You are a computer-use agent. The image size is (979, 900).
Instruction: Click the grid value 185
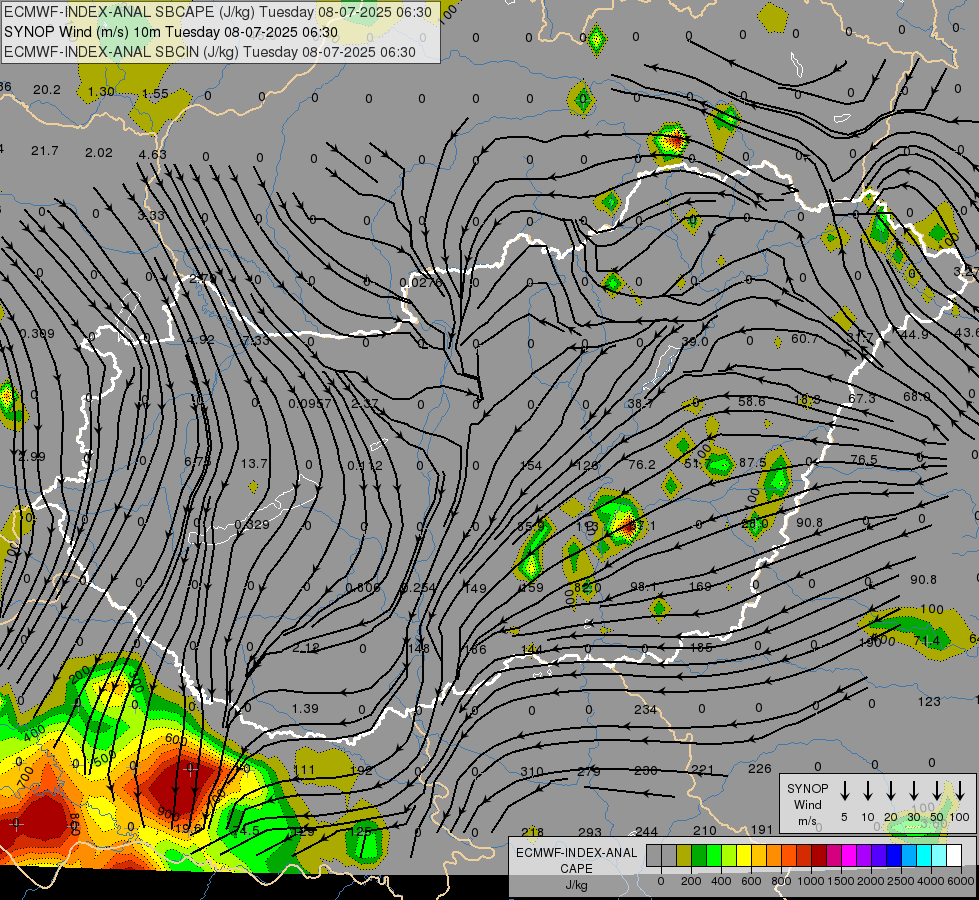[x=701, y=648]
